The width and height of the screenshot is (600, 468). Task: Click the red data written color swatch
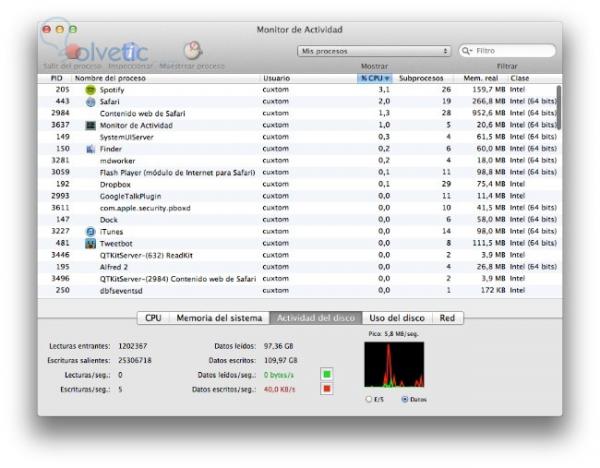click(x=326, y=389)
